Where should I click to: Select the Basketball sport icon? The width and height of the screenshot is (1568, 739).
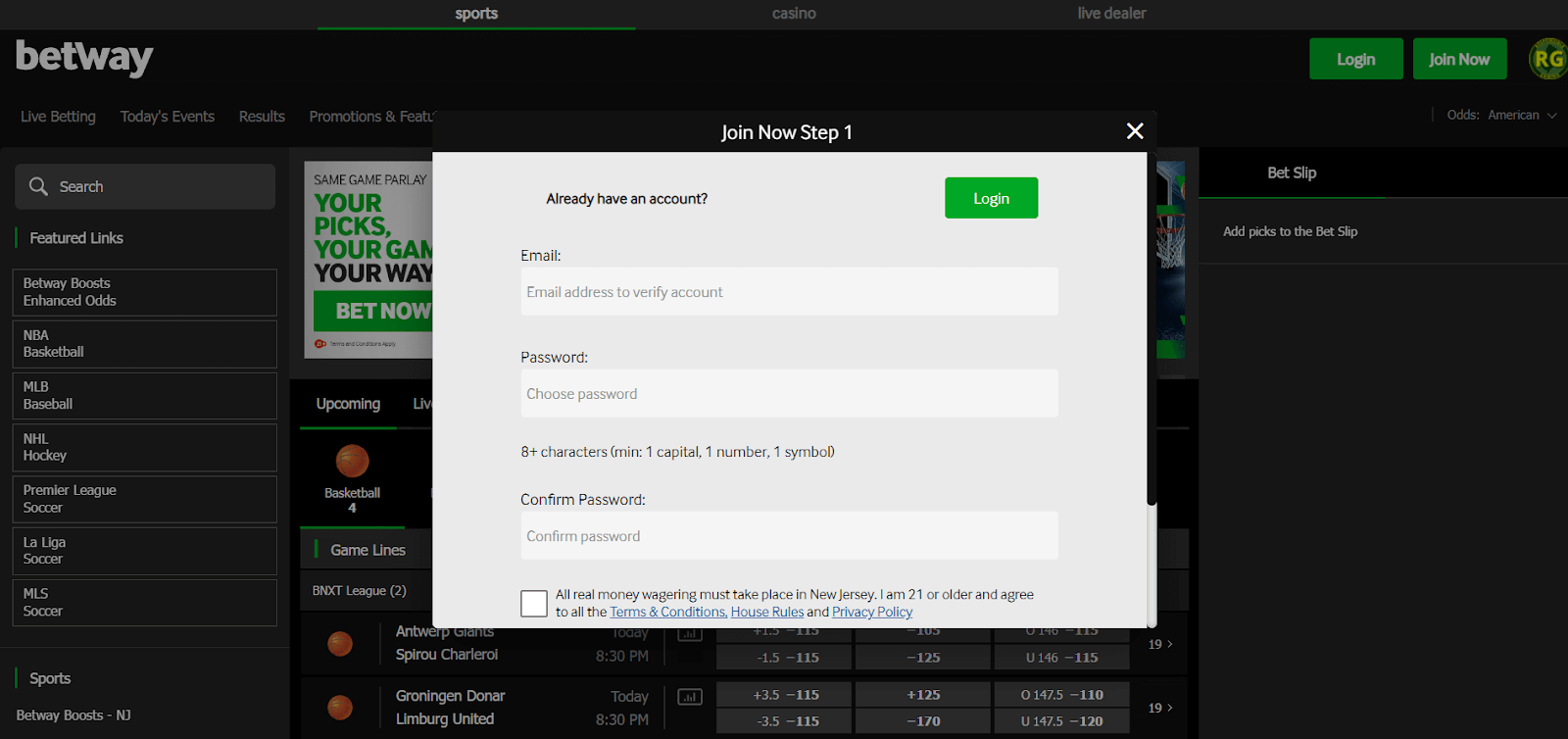(352, 462)
